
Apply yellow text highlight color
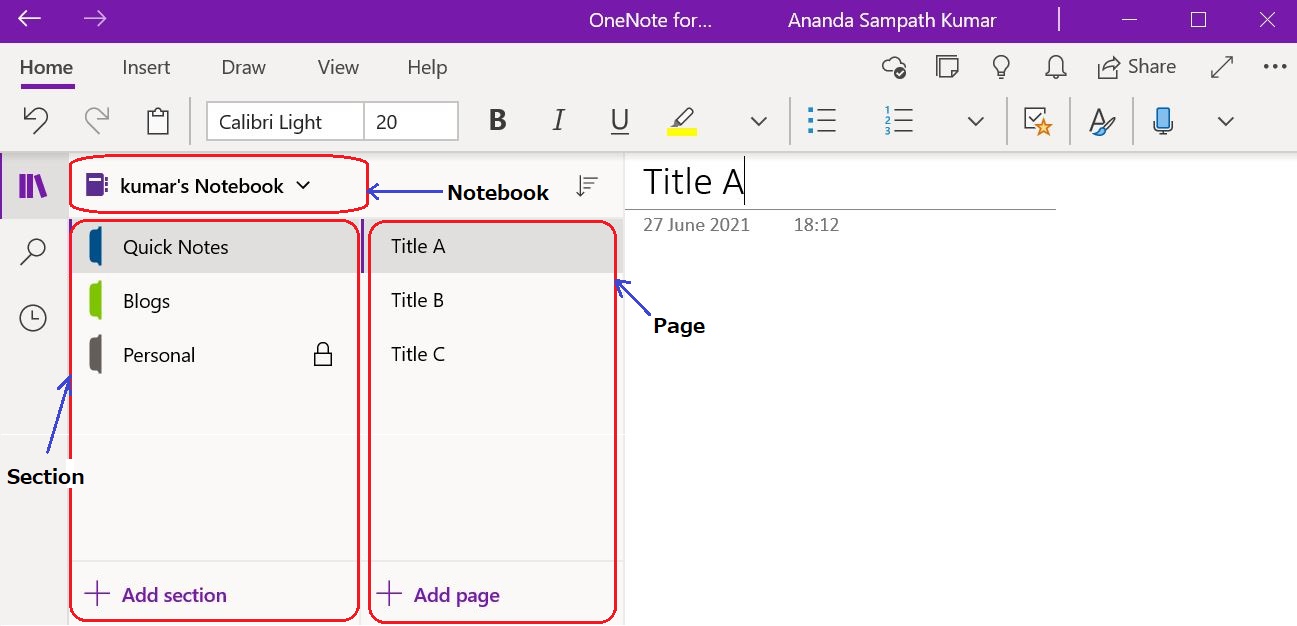click(x=682, y=121)
